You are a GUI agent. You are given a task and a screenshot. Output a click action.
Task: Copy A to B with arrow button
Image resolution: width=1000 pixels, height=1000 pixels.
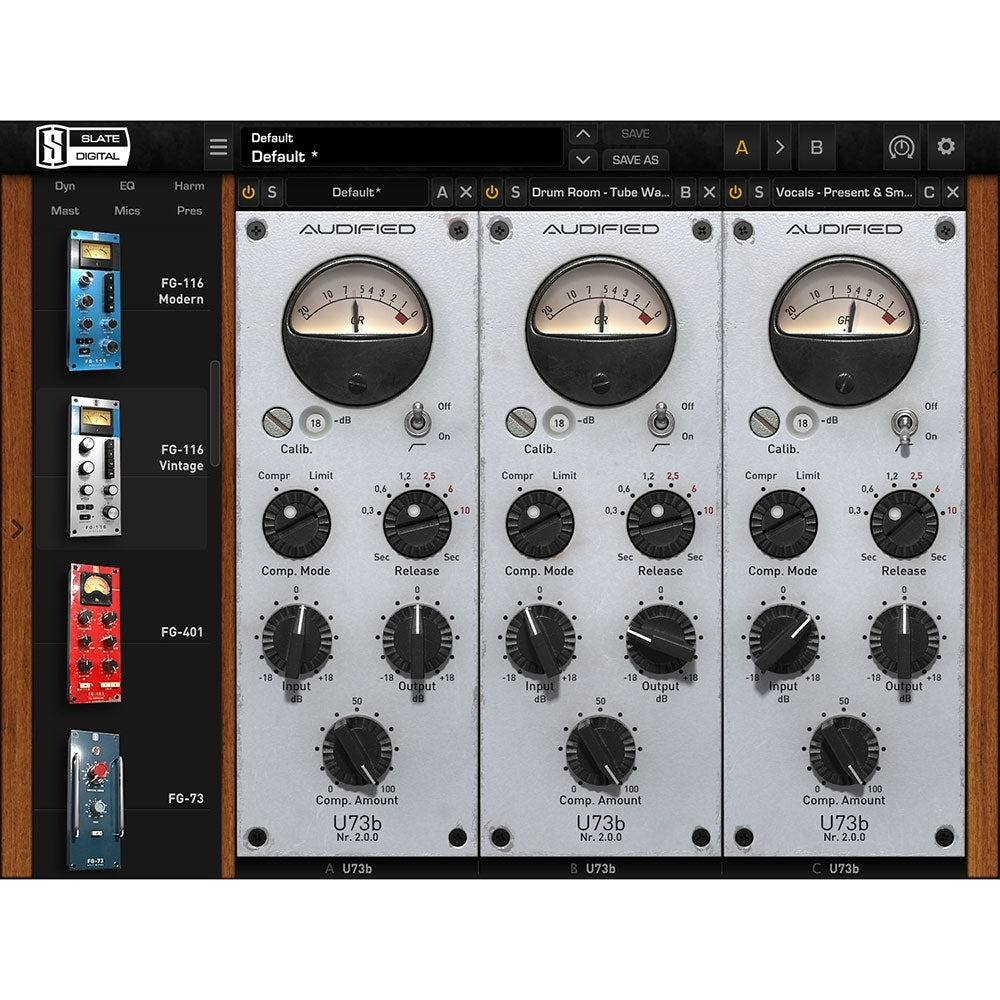779,147
